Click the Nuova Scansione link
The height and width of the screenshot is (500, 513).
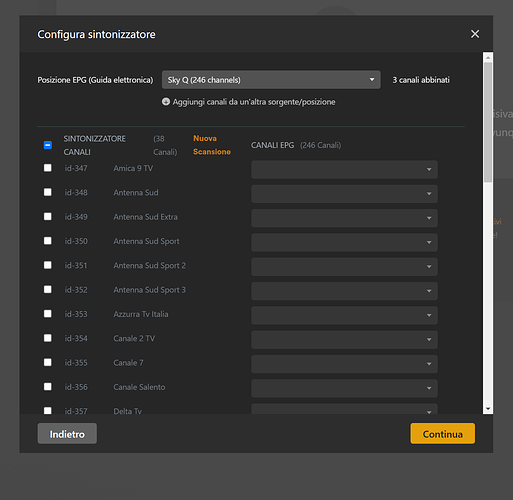pos(212,145)
